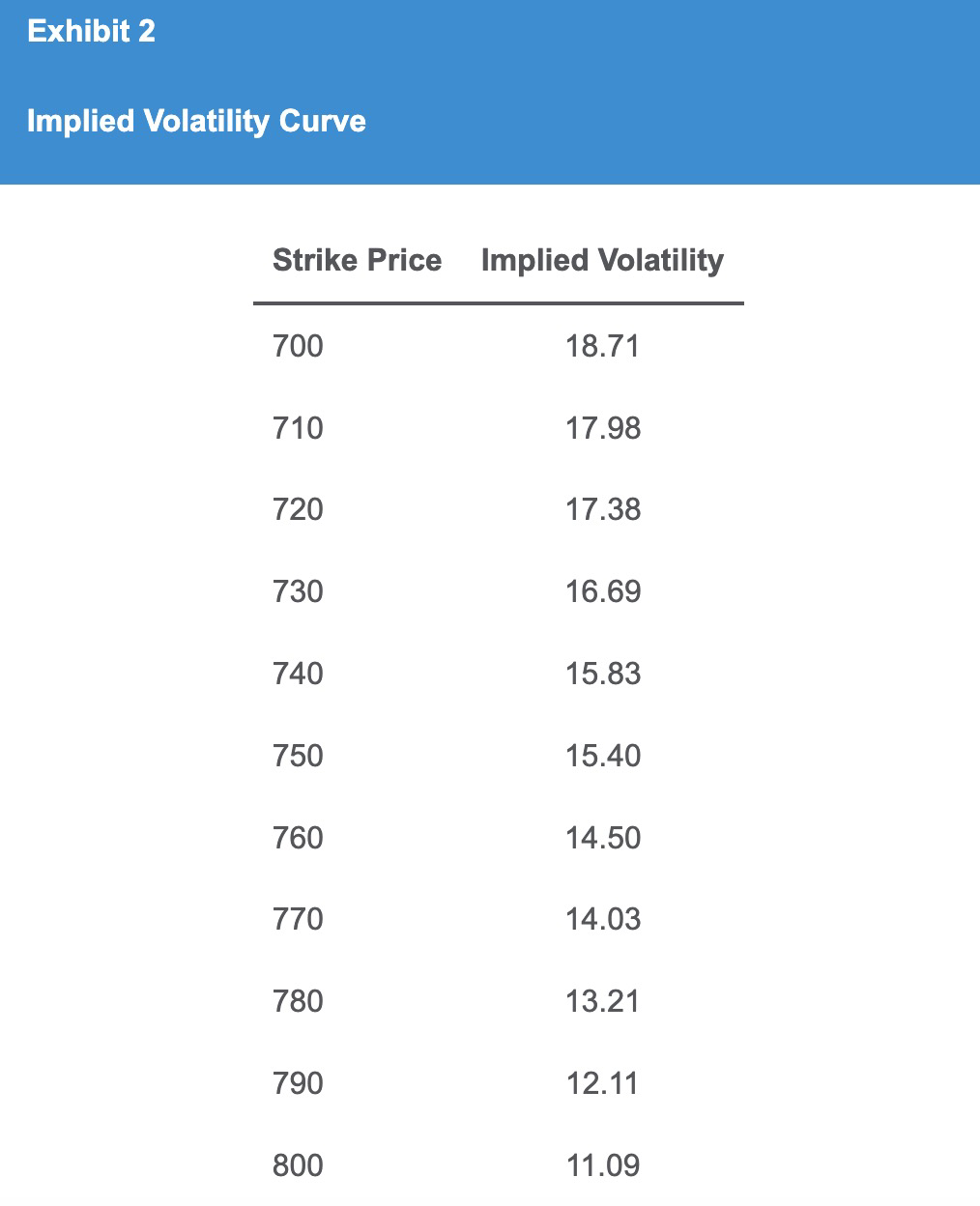Click implied volatility 16.69
The image size is (980, 1206).
coord(602,591)
